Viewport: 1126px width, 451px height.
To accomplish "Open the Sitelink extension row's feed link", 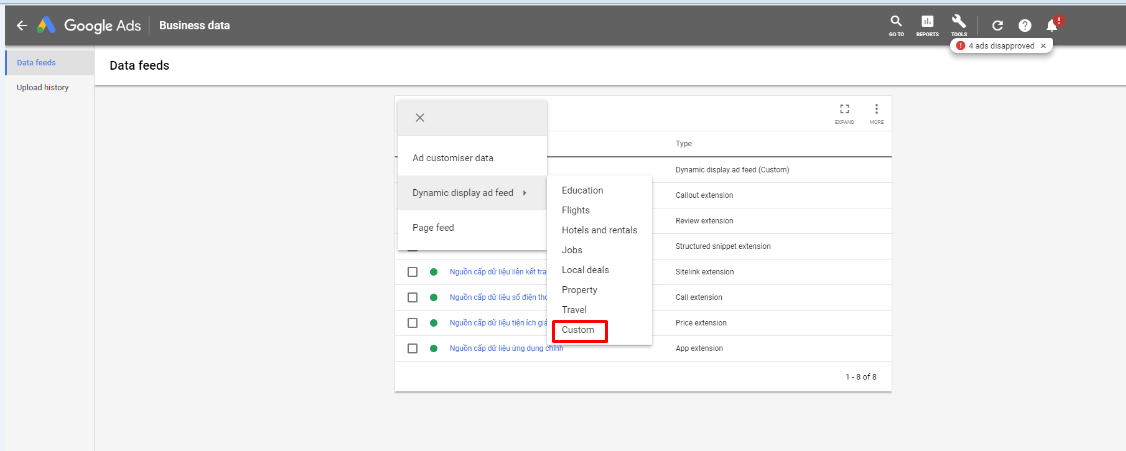I will [498, 272].
